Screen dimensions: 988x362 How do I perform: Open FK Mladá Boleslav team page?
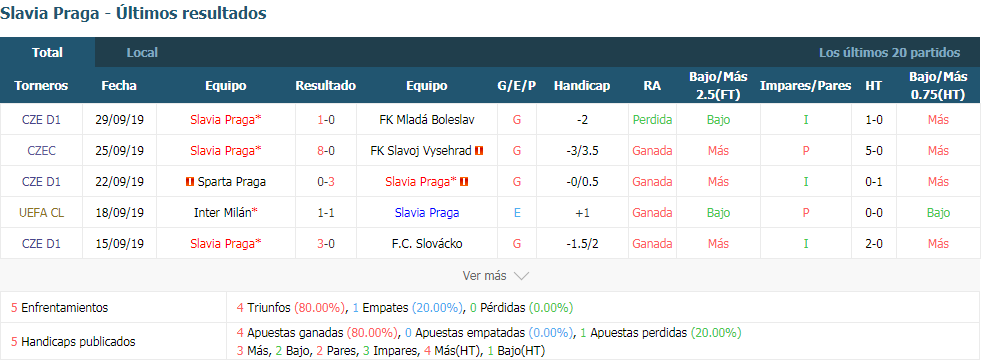(427, 120)
